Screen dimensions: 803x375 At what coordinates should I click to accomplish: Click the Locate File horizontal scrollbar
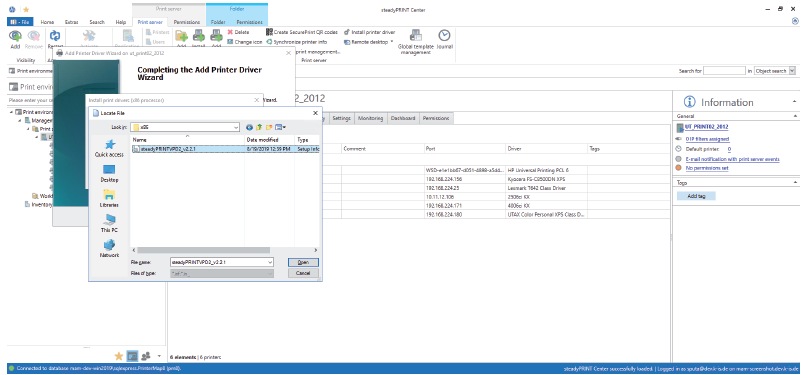(203, 250)
